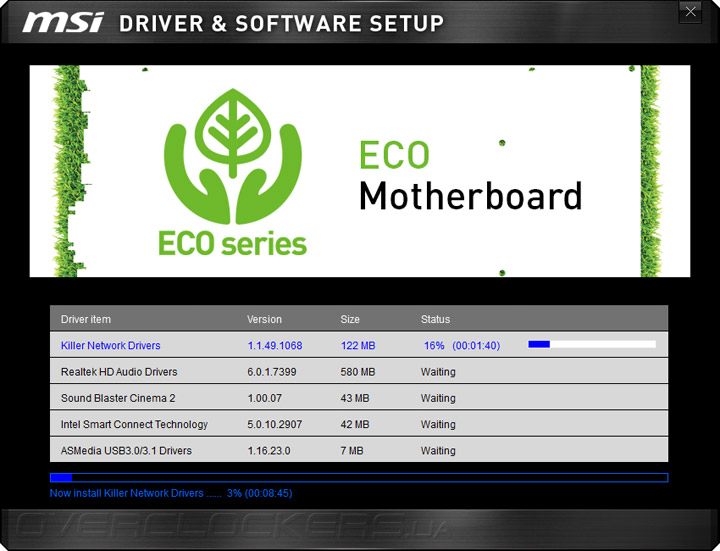Select the Realtek HD Audio Drivers row

click(x=359, y=371)
